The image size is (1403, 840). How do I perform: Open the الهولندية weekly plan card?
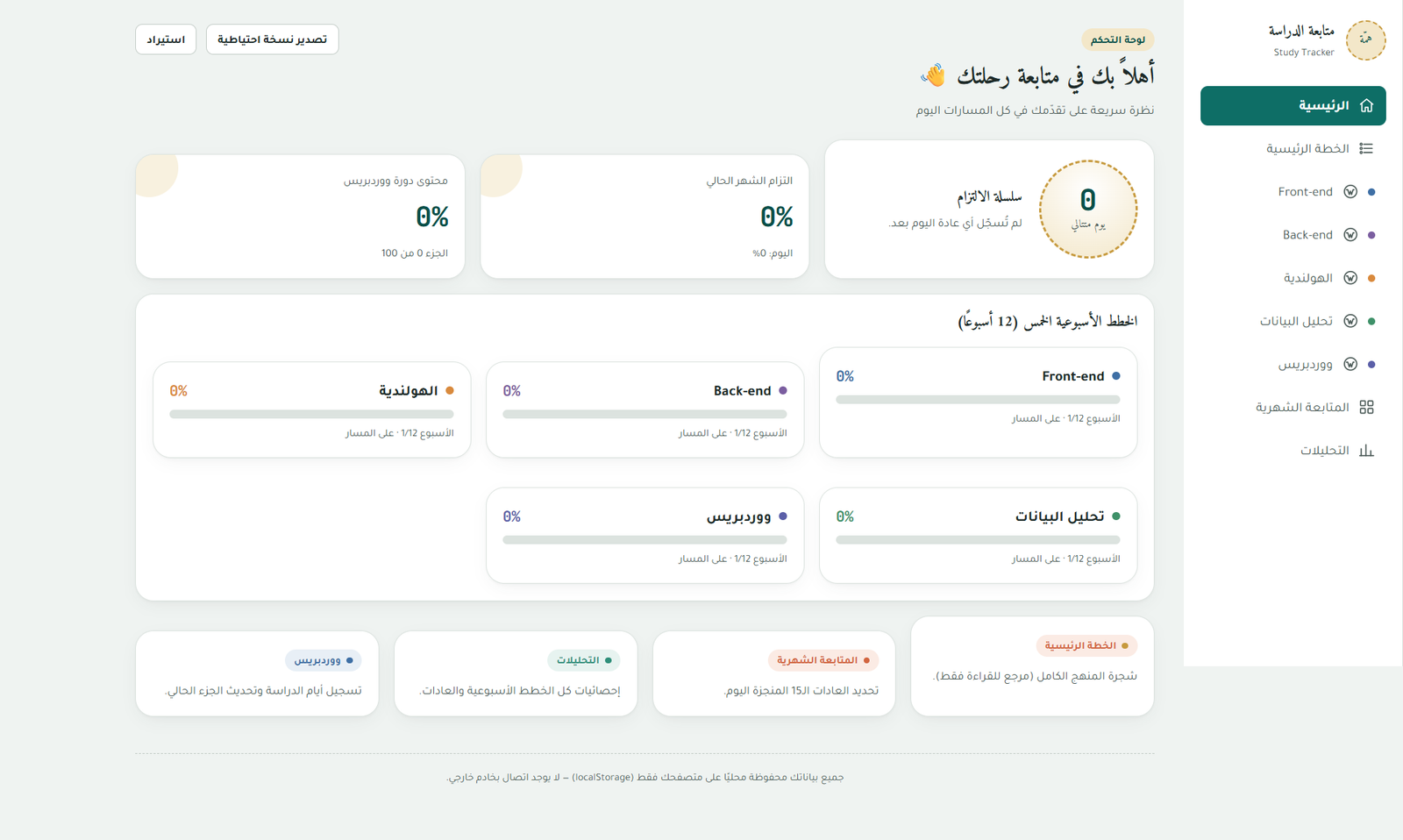(311, 409)
